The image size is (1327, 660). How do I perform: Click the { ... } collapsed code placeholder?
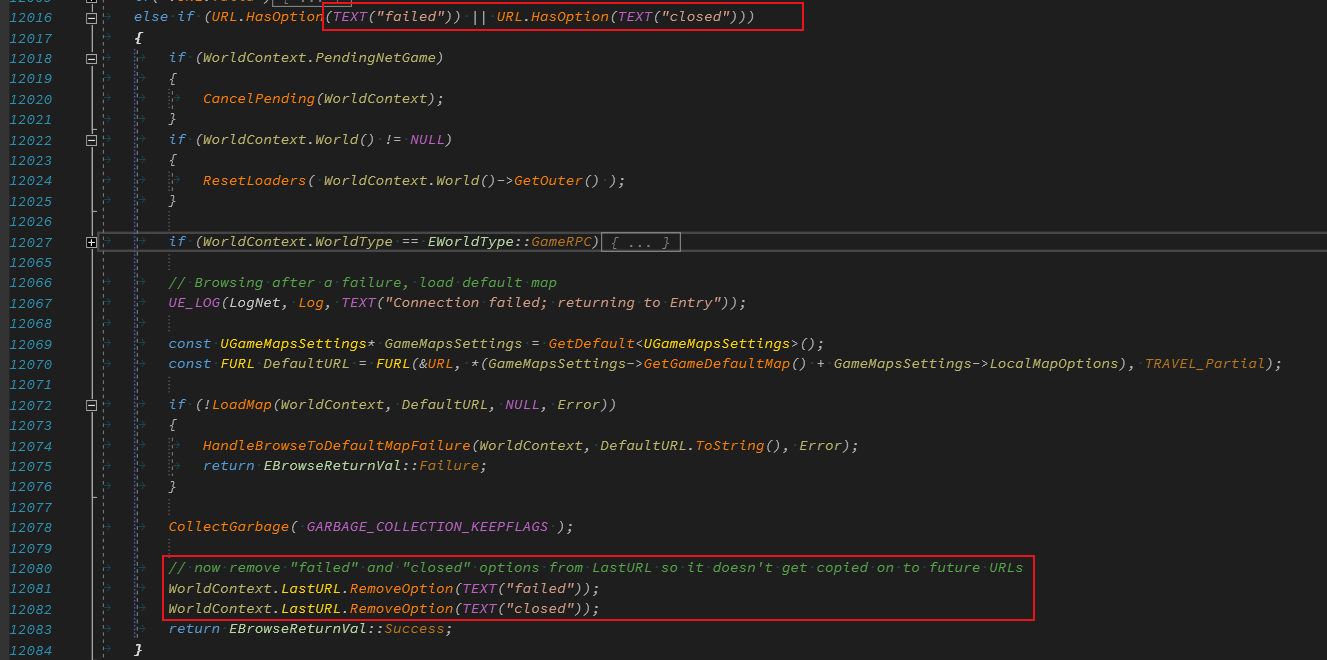(x=638, y=241)
